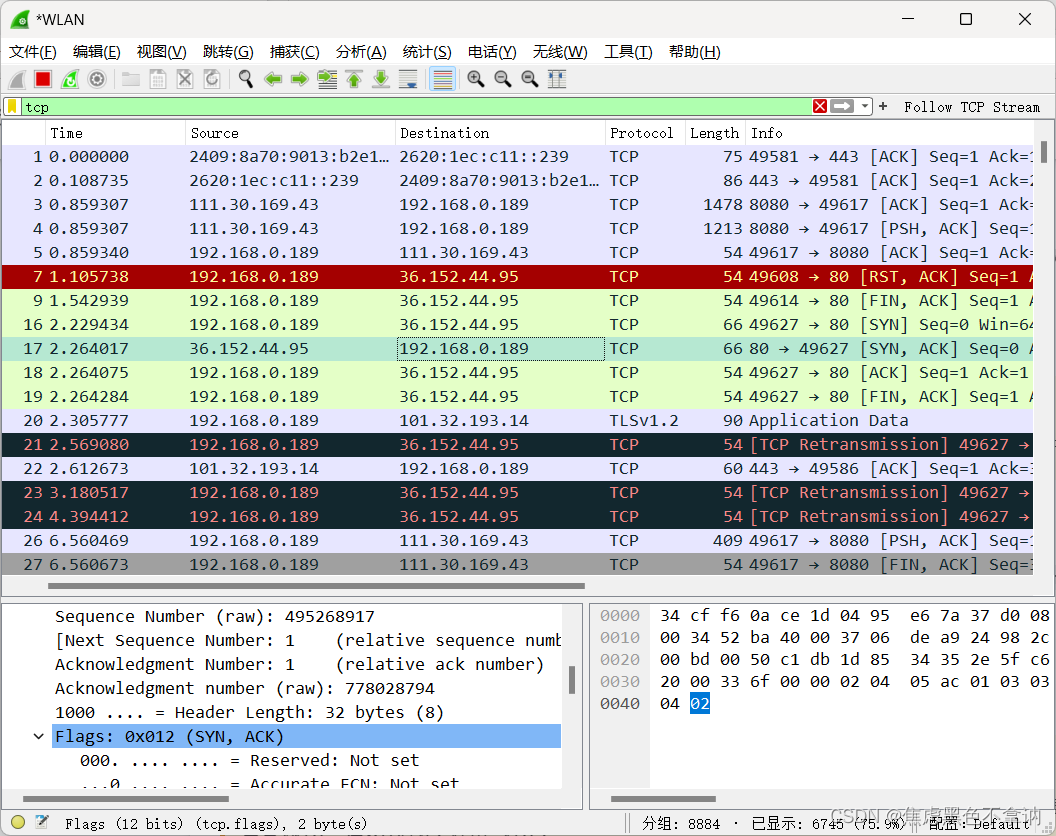1056x836 pixels.
Task: Zoom out of main window text
Action: click(503, 79)
